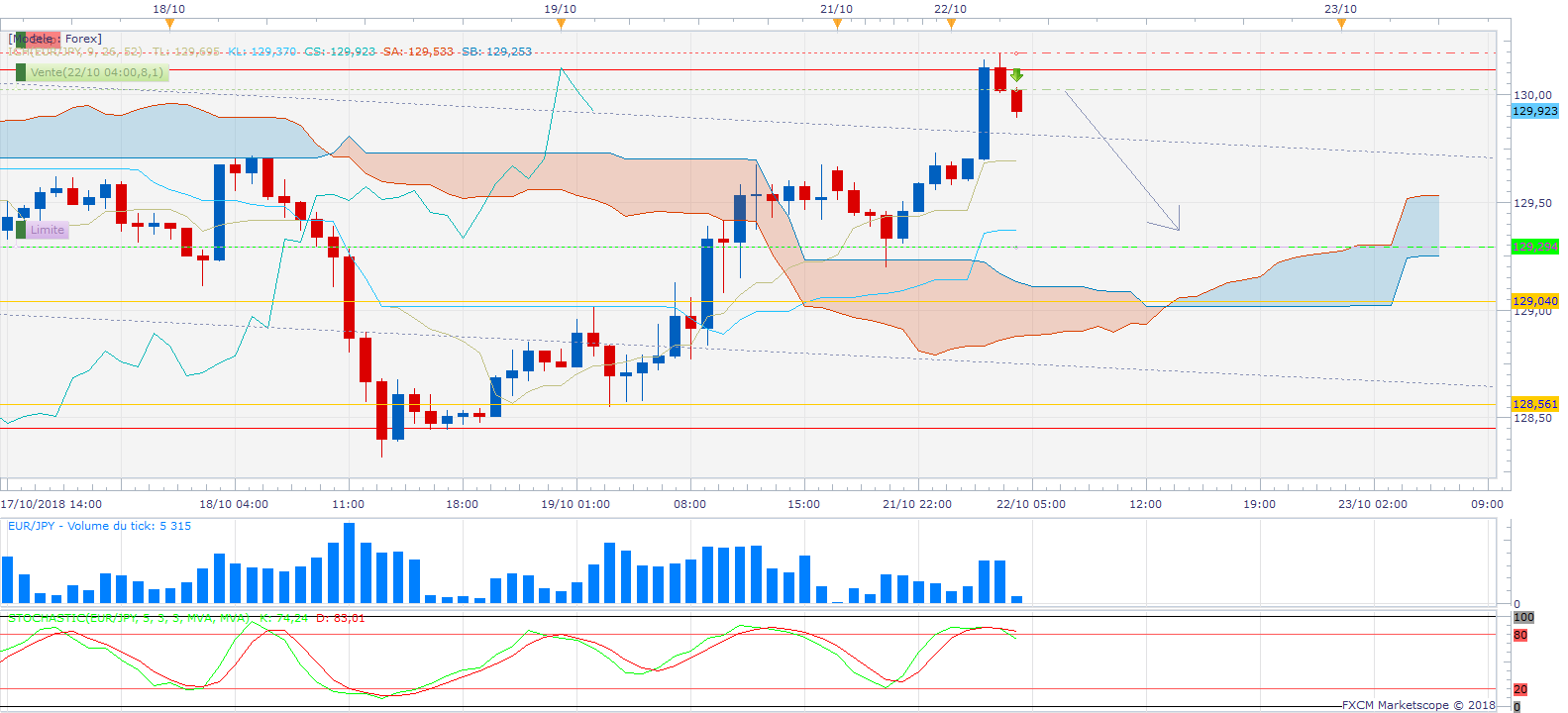Click the orange triangle marker under 19/10
Image resolution: width=1568 pixels, height=713 pixels.
coord(560,23)
